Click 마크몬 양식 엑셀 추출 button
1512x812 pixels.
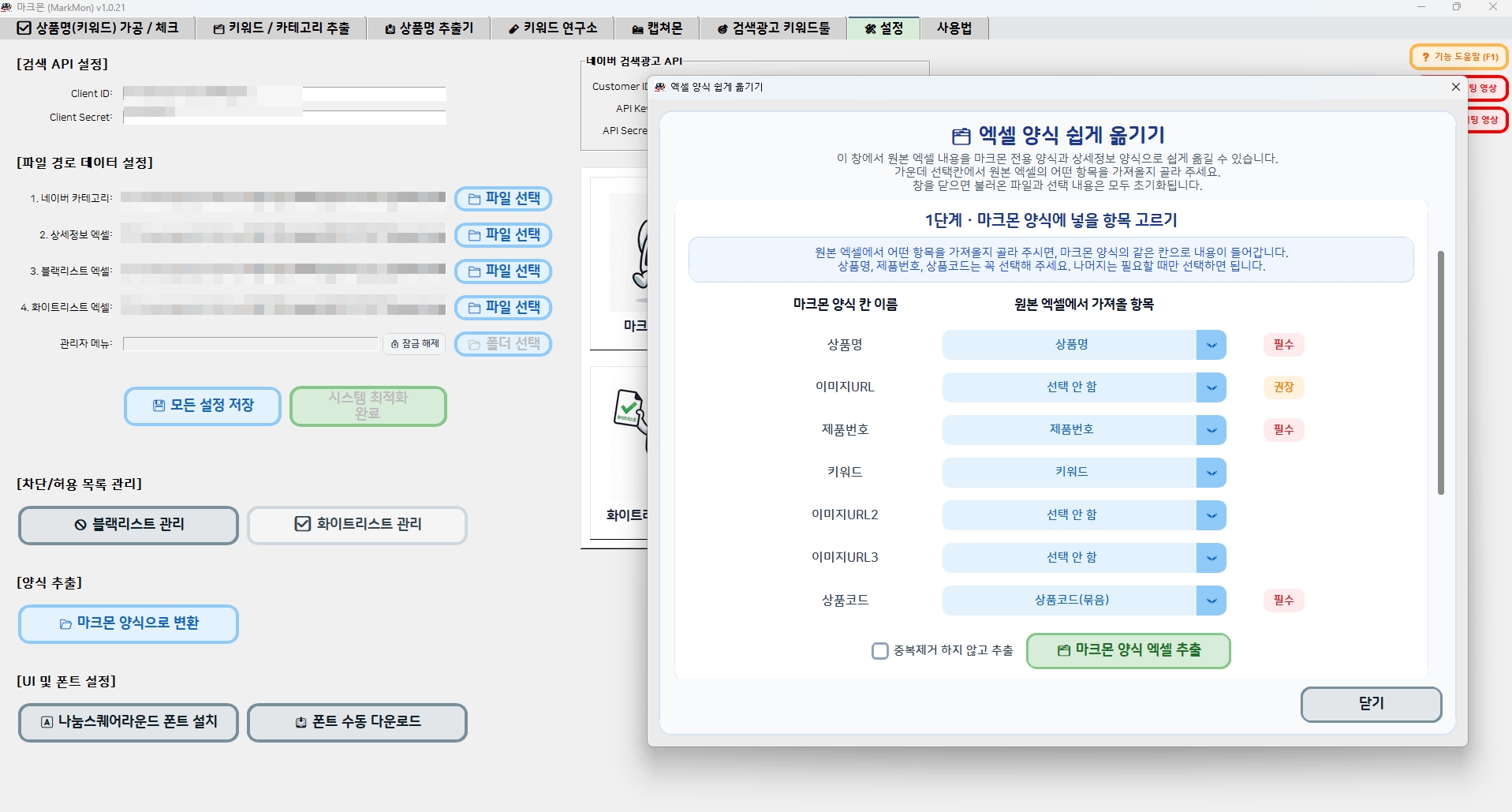[1129, 651]
